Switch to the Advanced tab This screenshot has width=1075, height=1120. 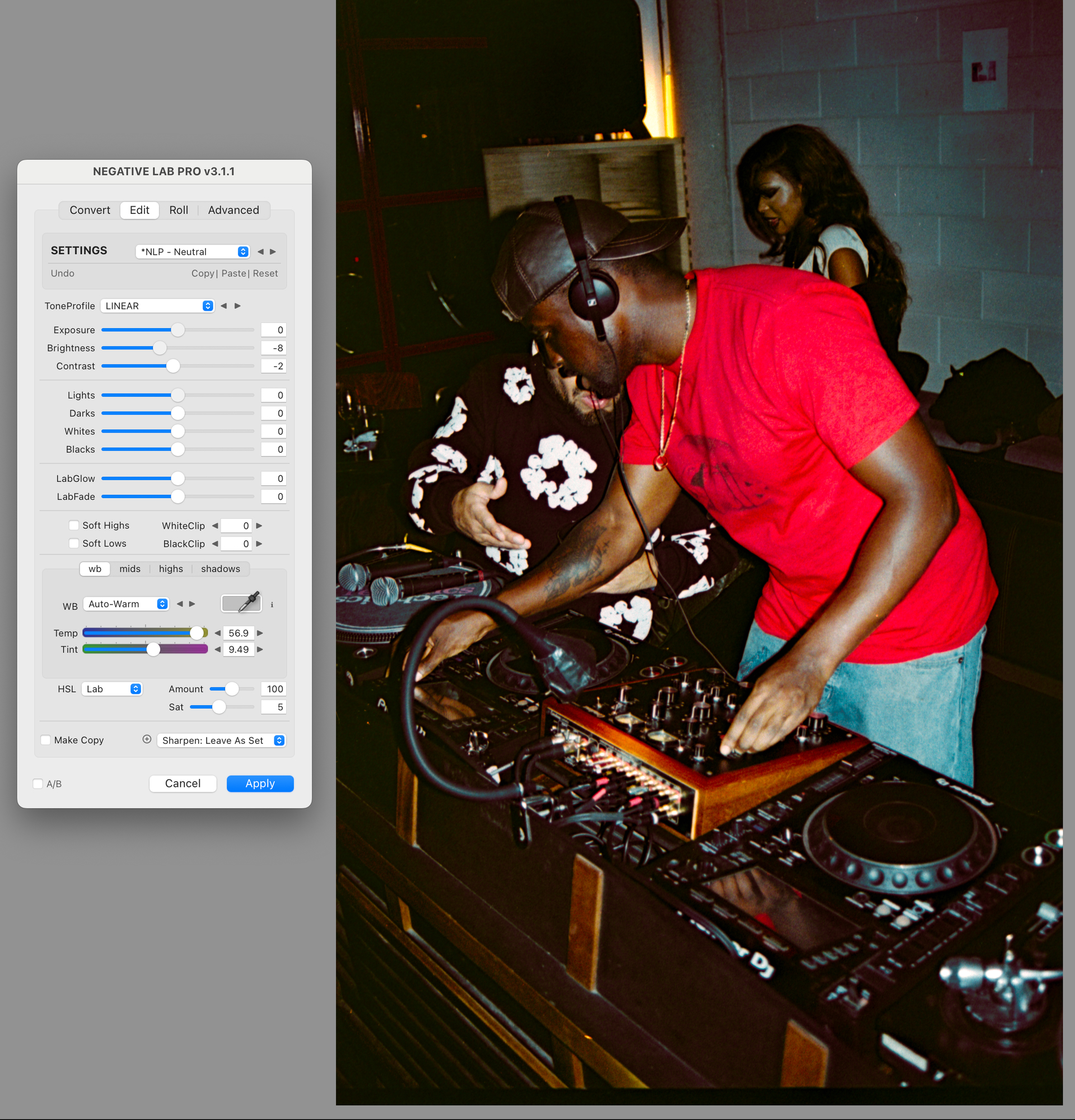(x=233, y=210)
